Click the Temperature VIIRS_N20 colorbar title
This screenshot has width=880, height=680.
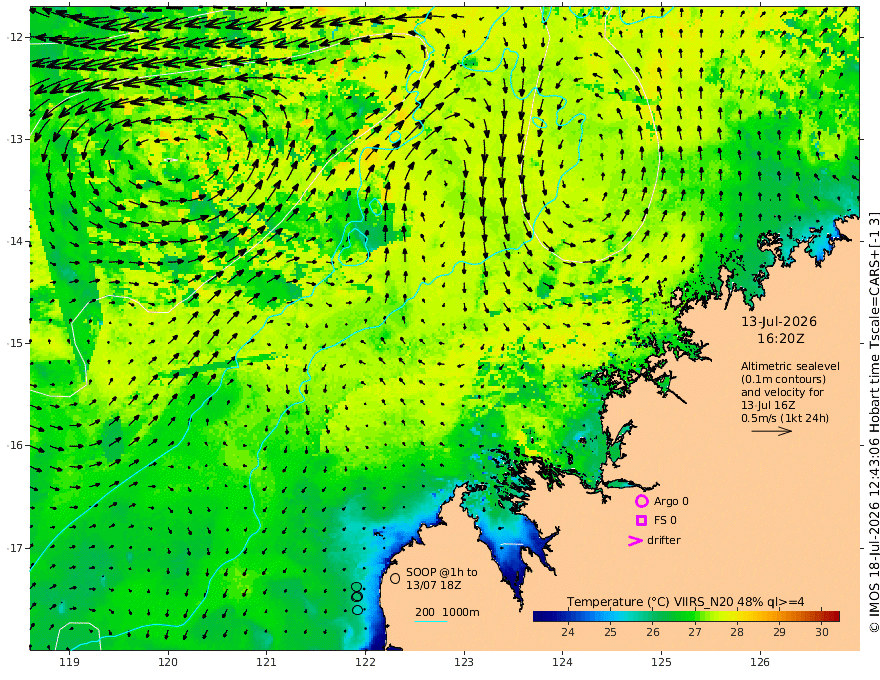coord(685,601)
